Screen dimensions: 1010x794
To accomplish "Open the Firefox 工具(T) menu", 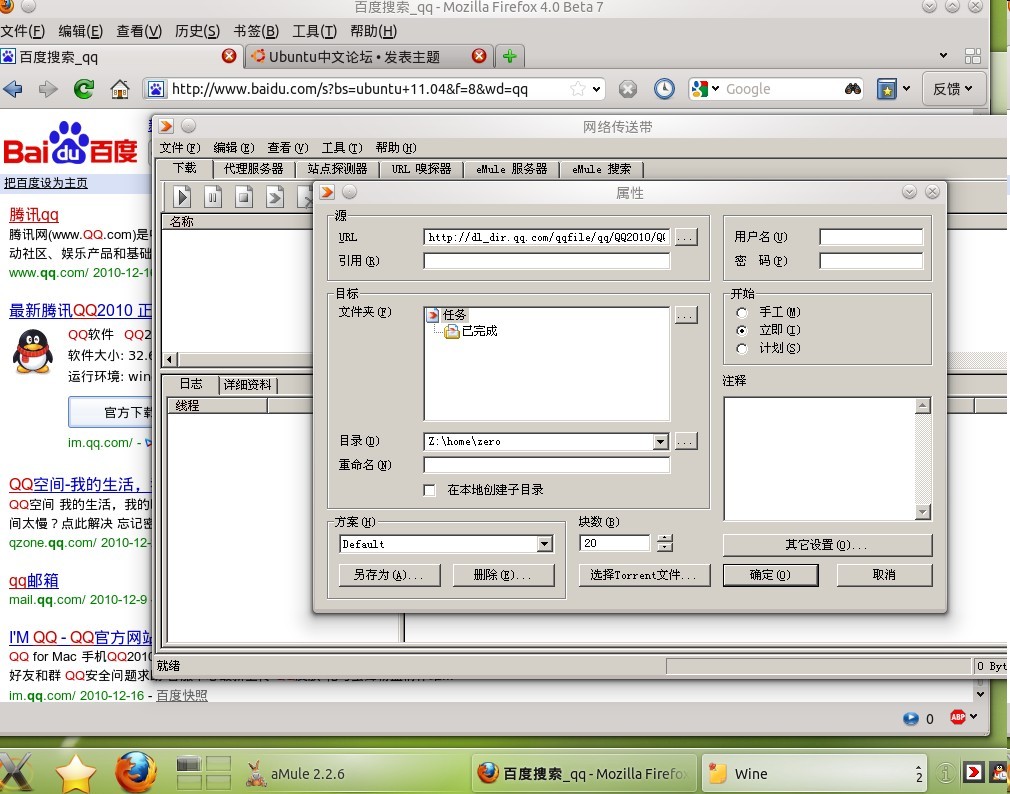I will click(314, 31).
